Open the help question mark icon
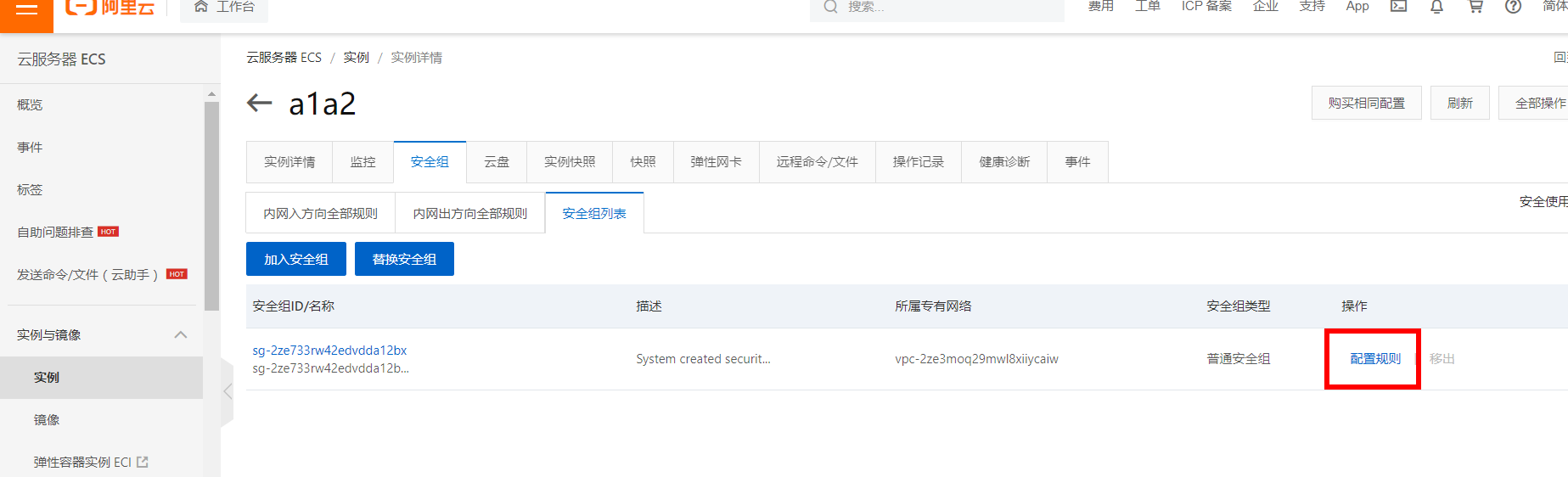Viewport: 1568px width, 477px height. 1513,7
